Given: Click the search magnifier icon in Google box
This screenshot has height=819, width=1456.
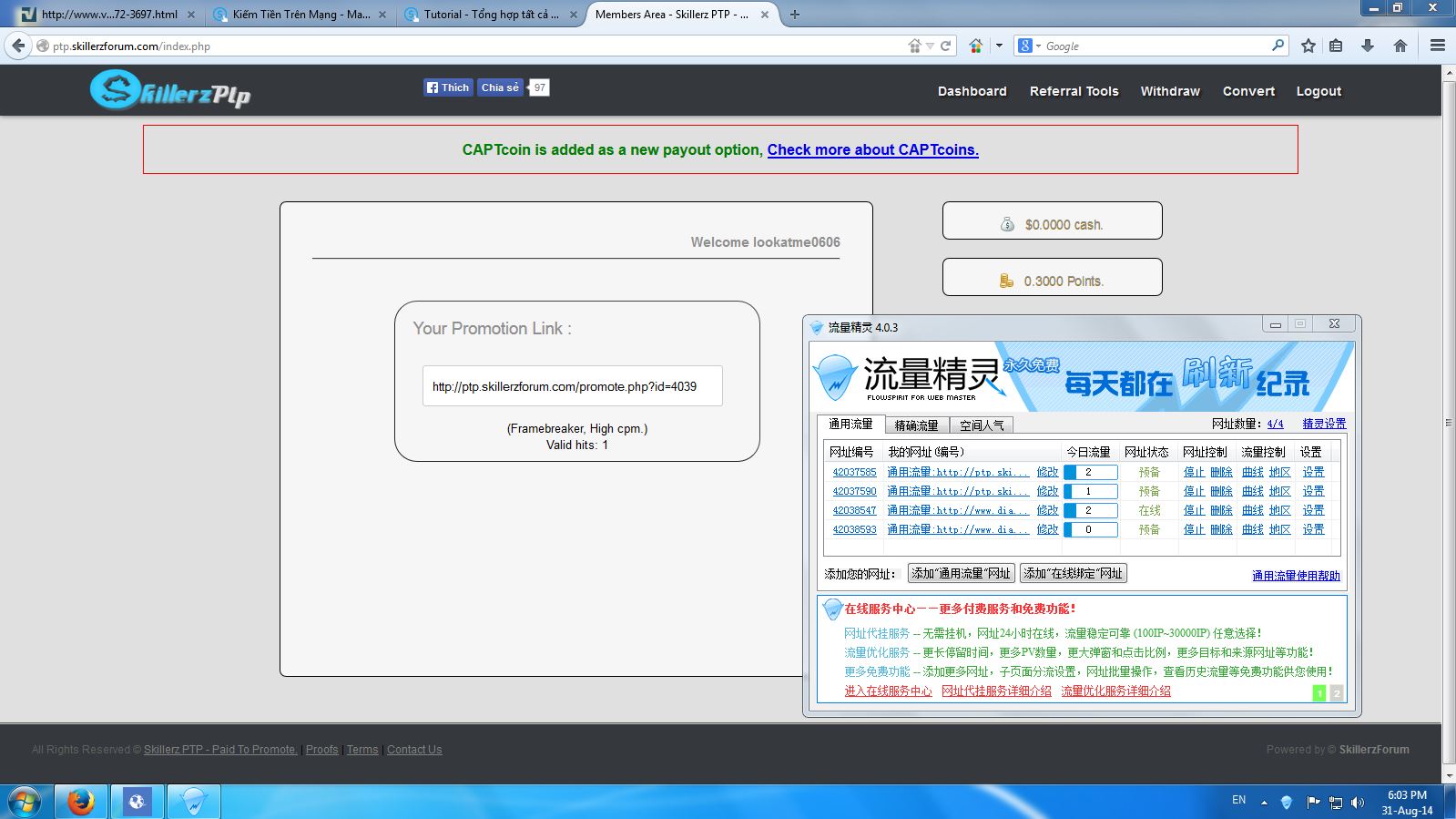Looking at the screenshot, I should tap(1278, 45).
